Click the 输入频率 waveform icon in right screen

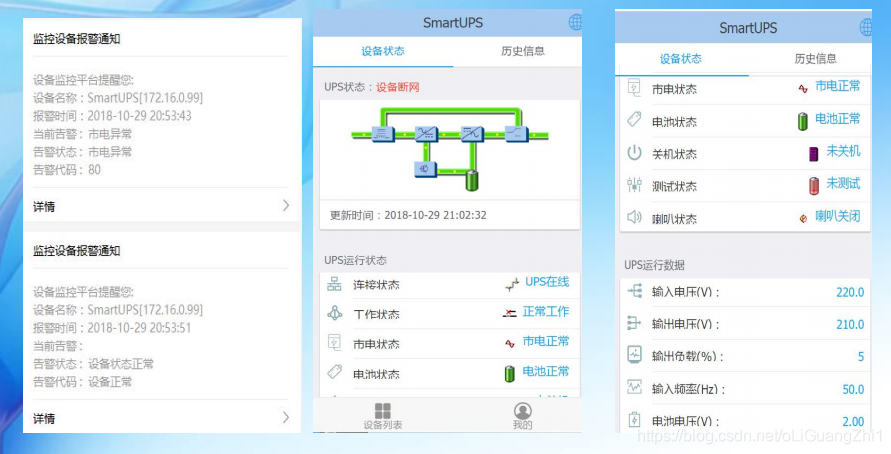point(634,388)
